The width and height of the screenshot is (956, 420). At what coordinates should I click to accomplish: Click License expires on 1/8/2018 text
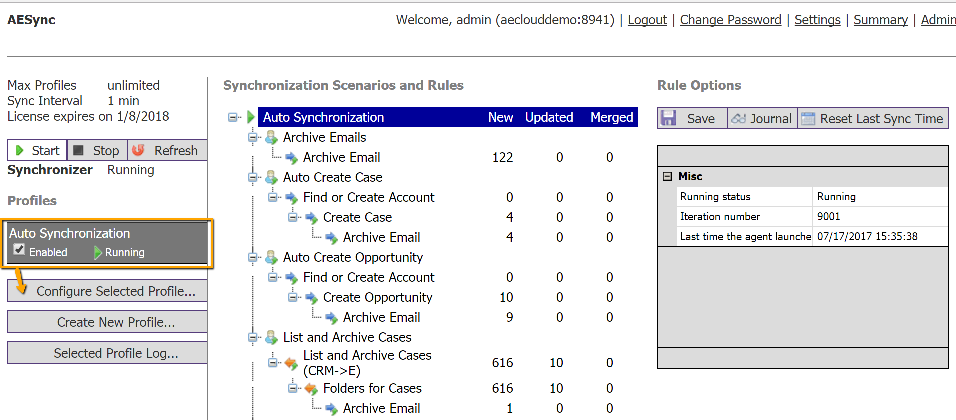[88, 116]
